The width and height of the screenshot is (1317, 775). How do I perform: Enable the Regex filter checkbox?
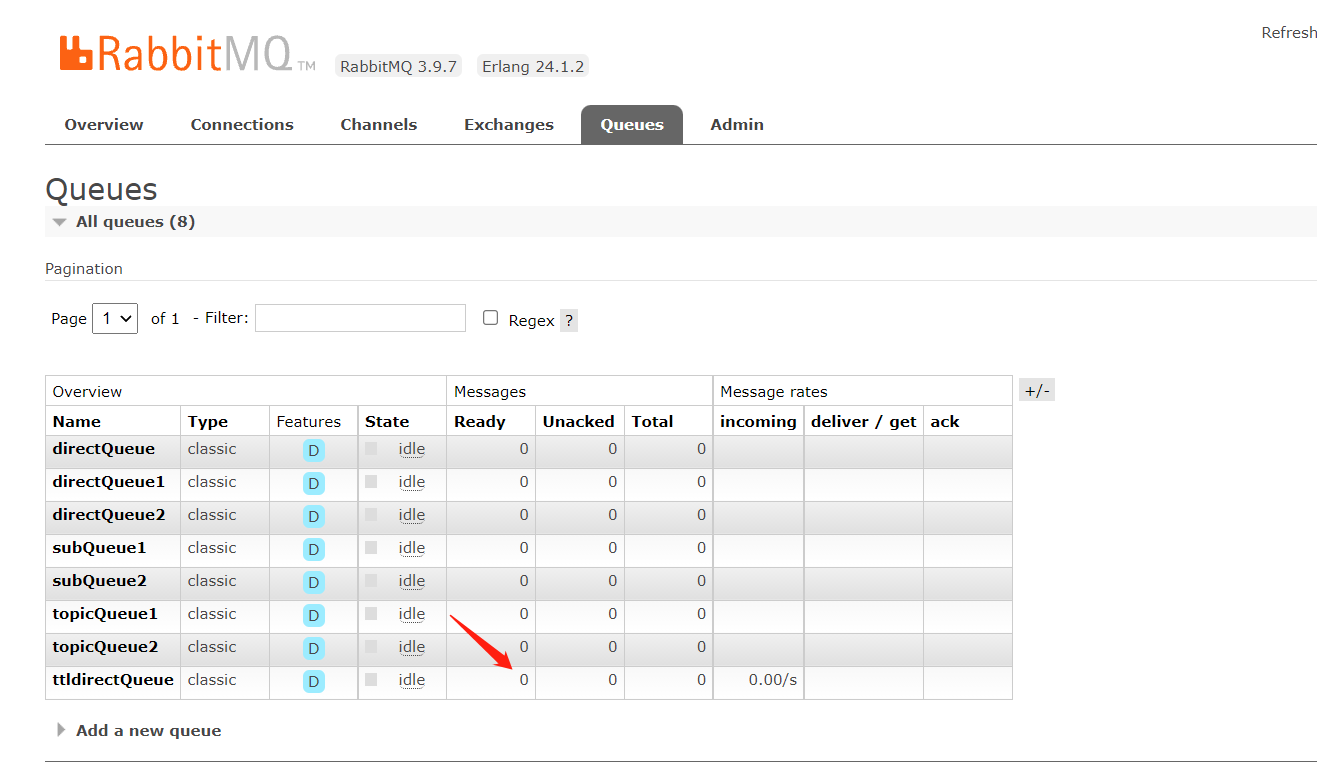[490, 318]
